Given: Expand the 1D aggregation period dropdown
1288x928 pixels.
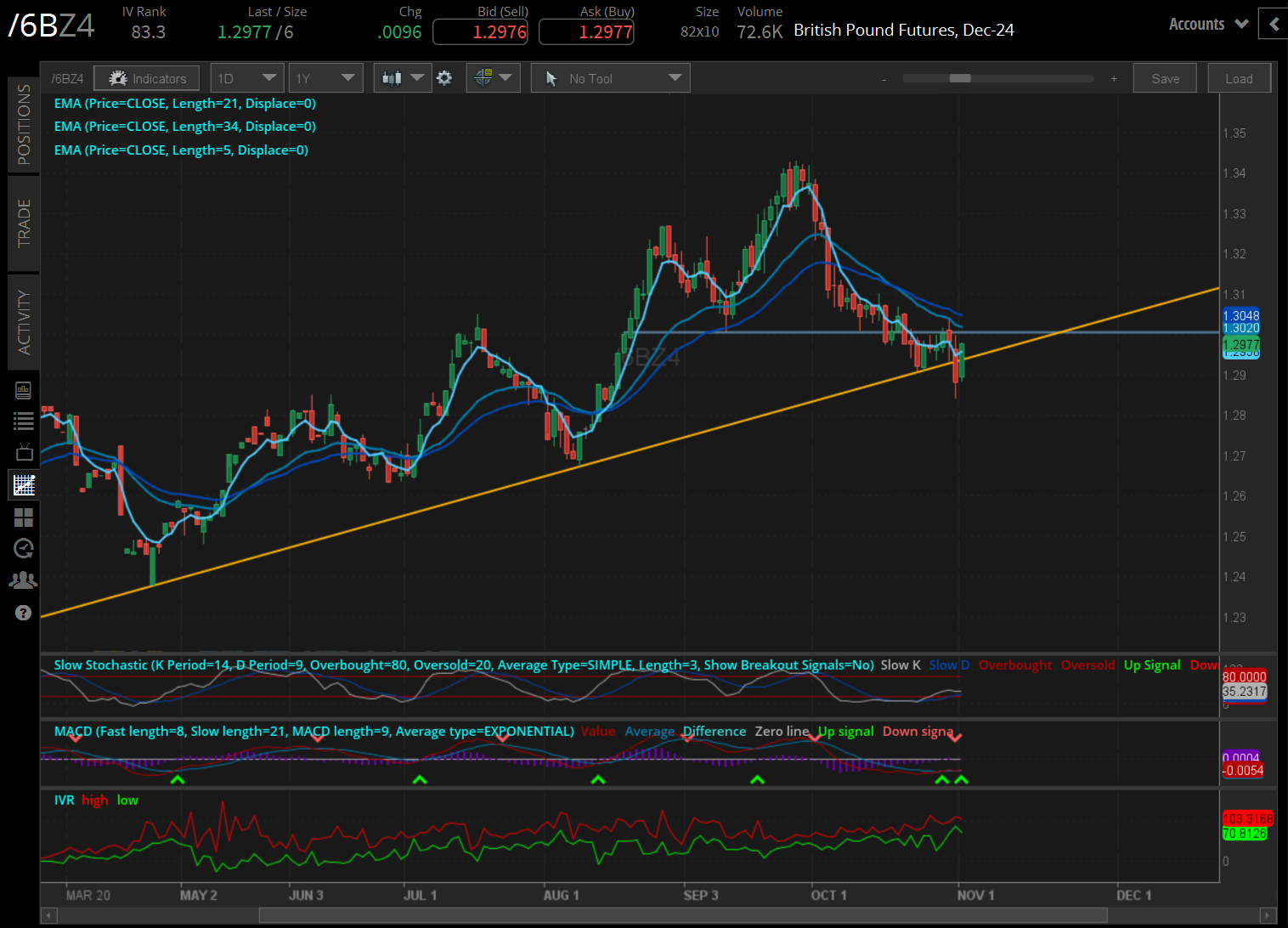Looking at the screenshot, I should pos(246,78).
